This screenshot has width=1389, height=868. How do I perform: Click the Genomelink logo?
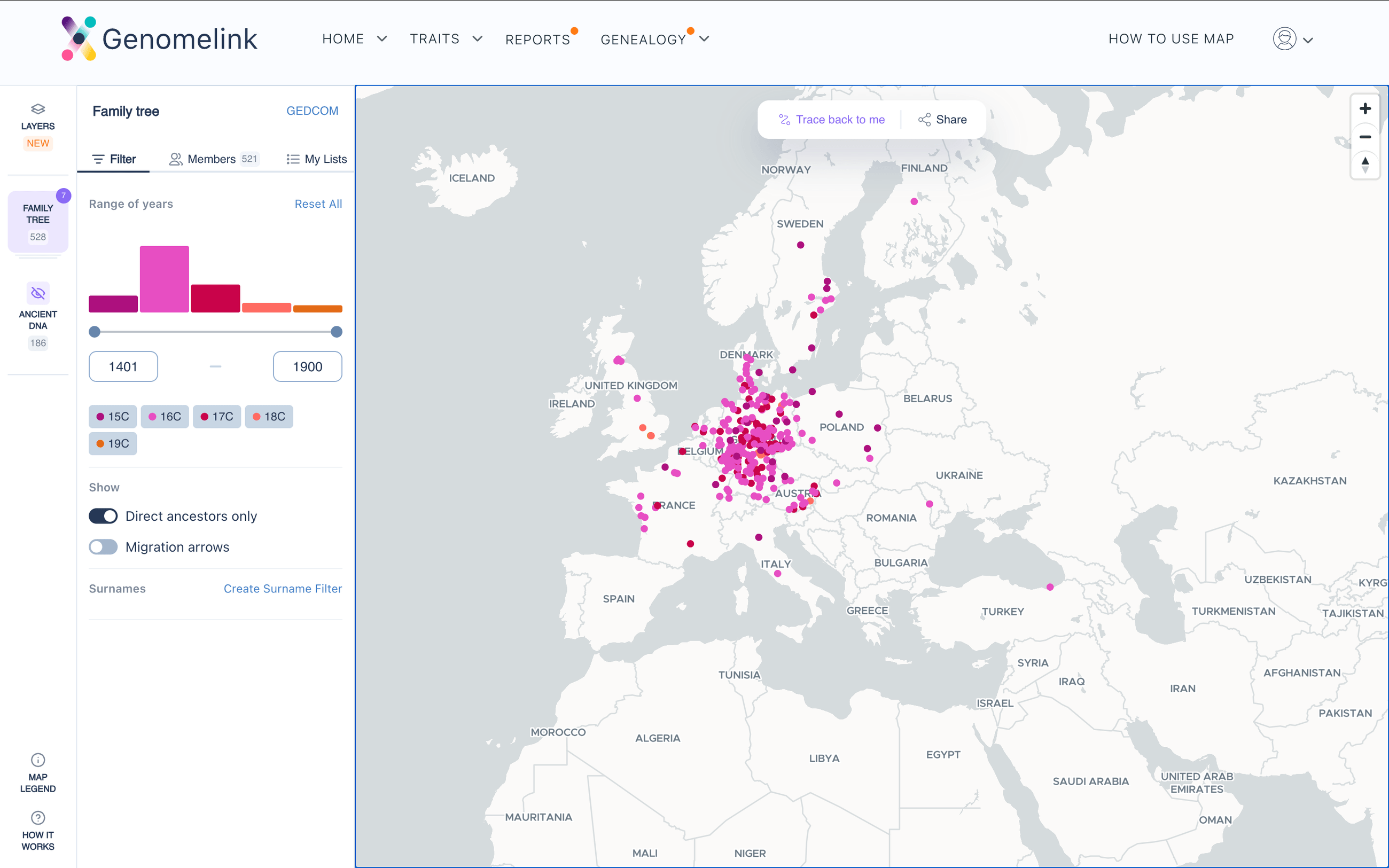(x=159, y=38)
